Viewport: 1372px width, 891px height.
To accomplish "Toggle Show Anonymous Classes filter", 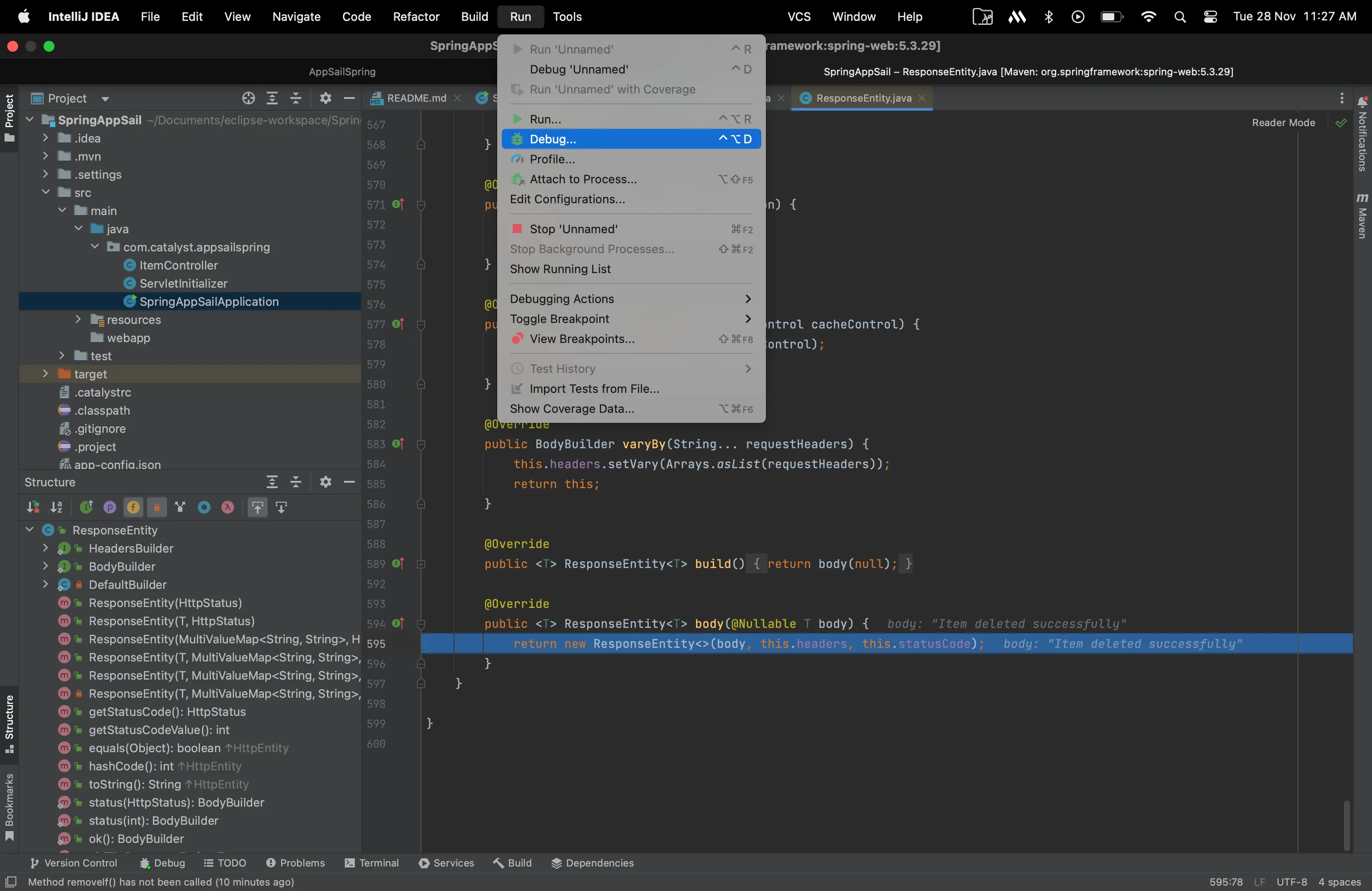I will [204, 507].
